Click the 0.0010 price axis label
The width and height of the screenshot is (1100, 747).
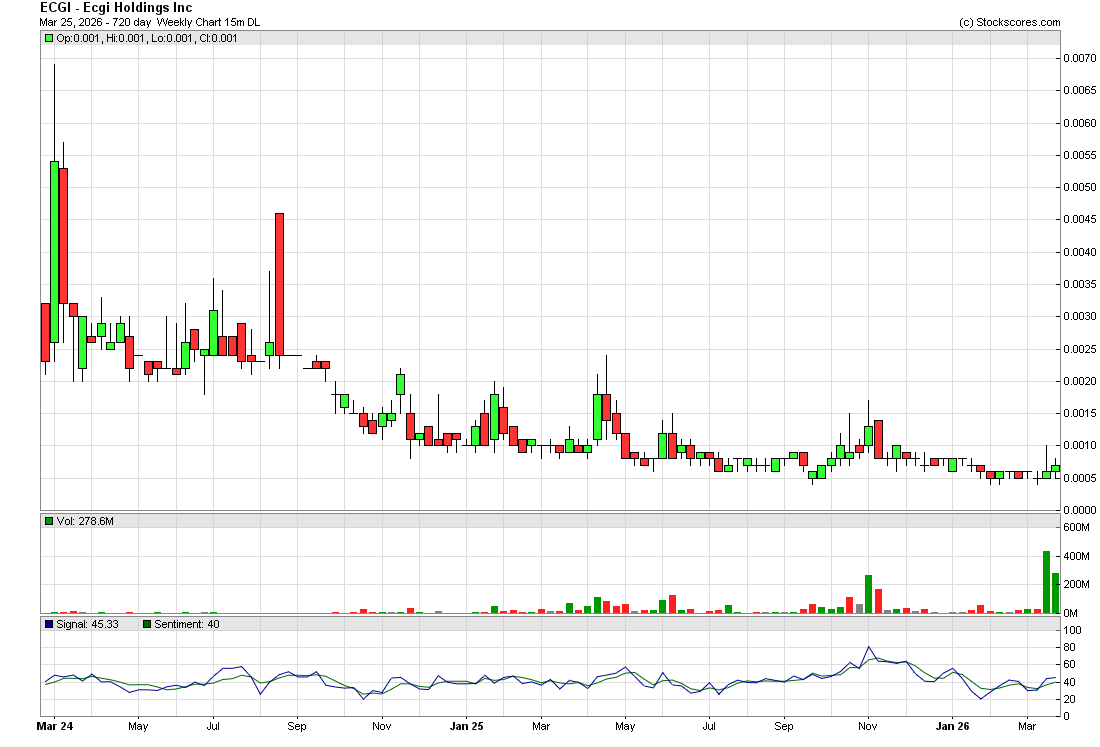(1079, 445)
